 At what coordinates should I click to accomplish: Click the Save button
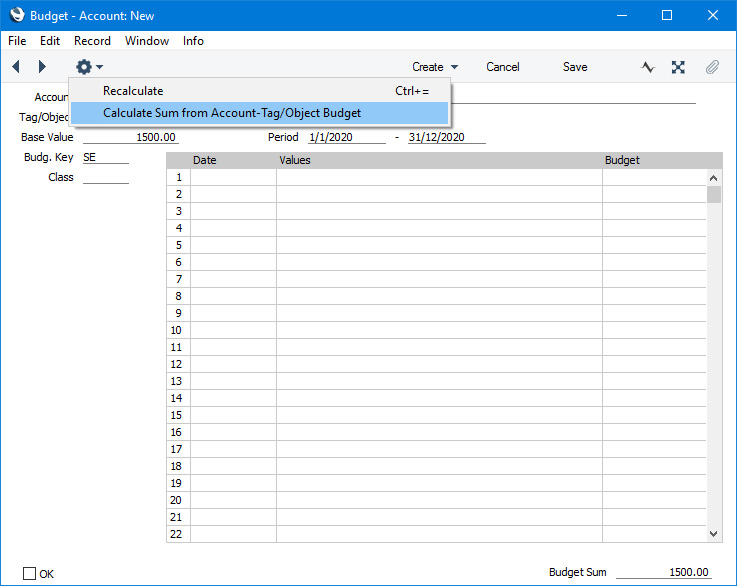pyautogui.click(x=575, y=67)
